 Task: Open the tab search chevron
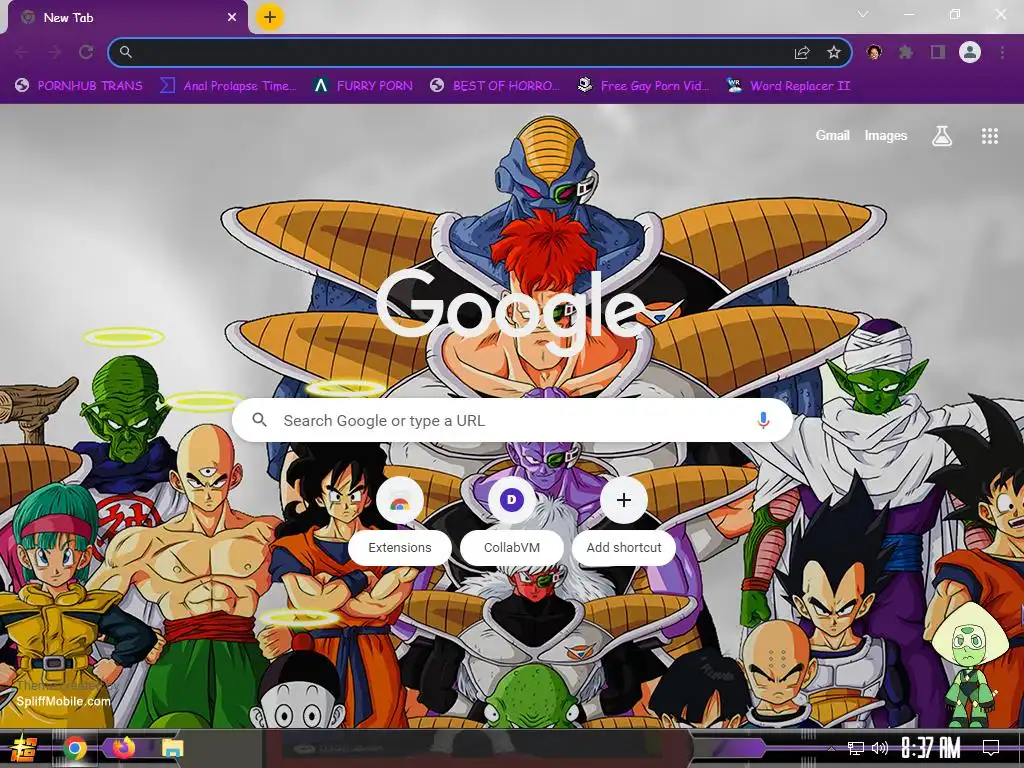[863, 14]
